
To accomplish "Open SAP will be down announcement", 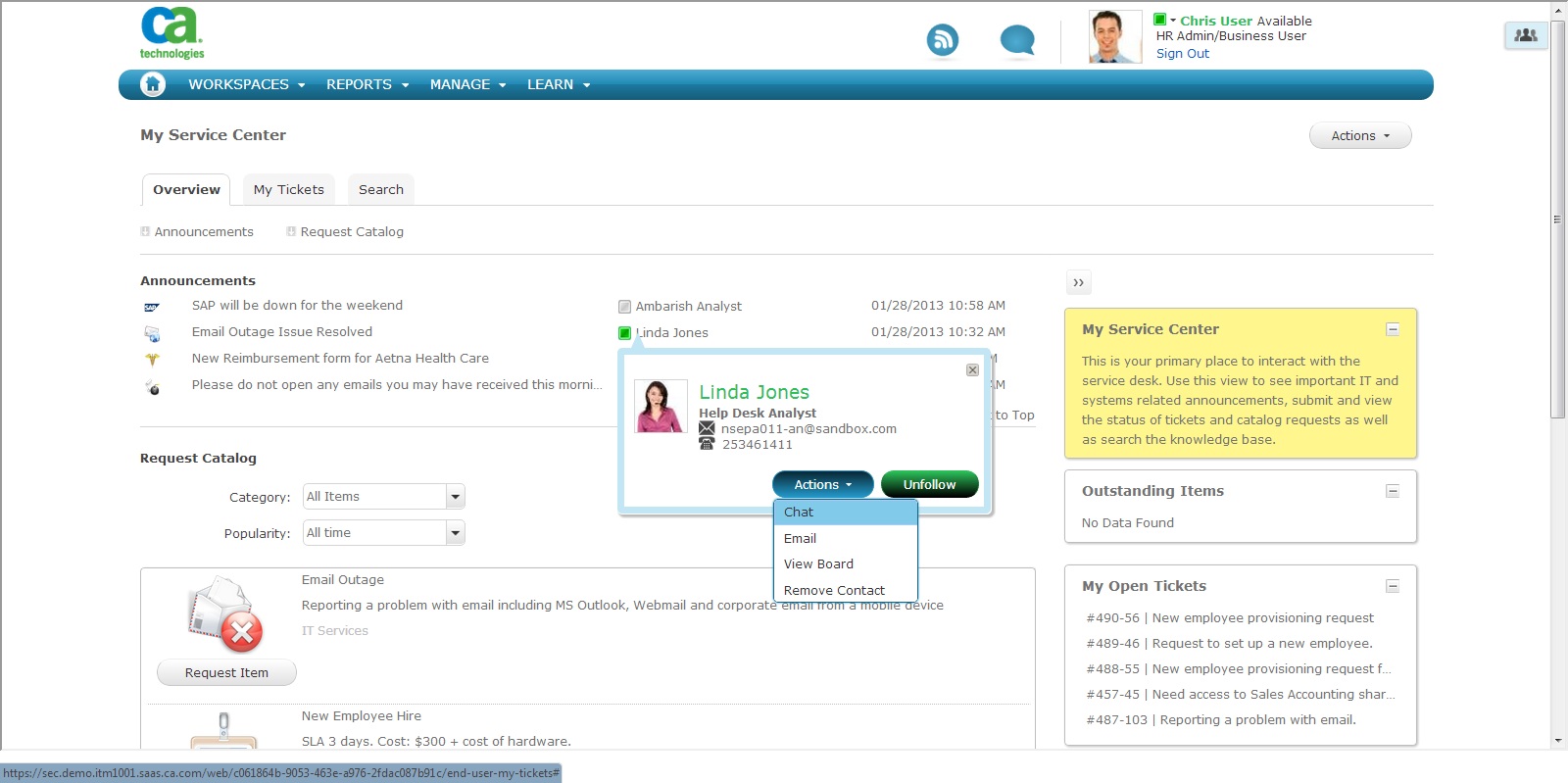I will pyautogui.click(x=297, y=306).
